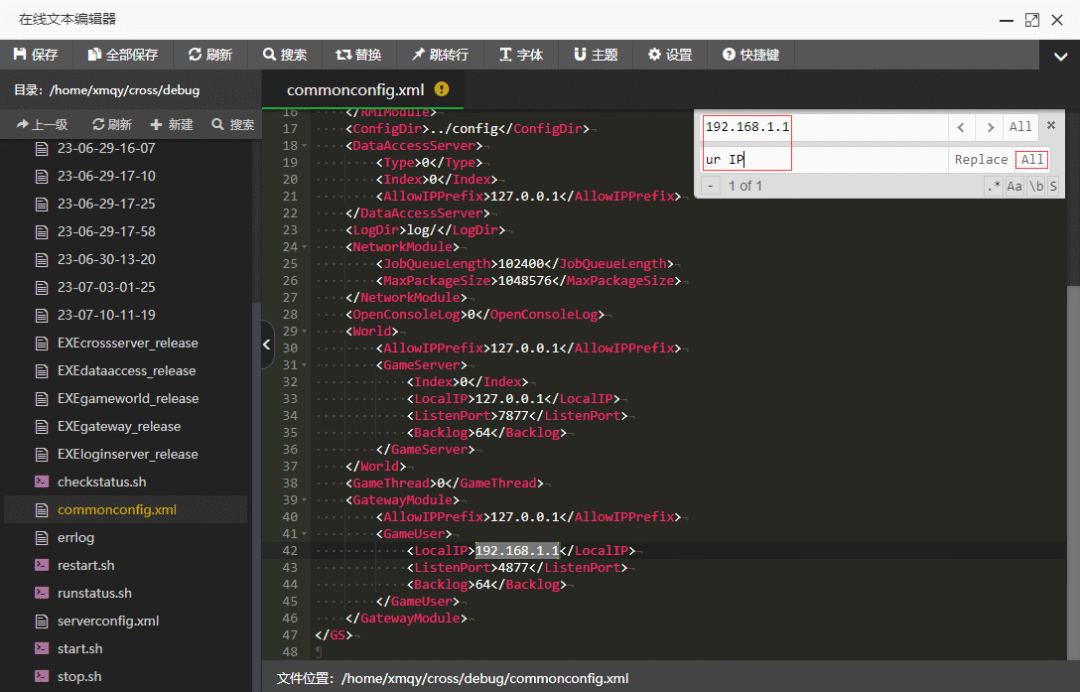Go up with 上一级 button

[42, 124]
